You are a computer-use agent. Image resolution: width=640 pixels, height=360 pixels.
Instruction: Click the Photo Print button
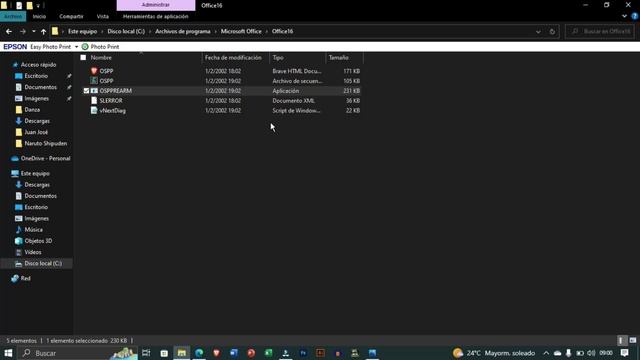(x=100, y=47)
